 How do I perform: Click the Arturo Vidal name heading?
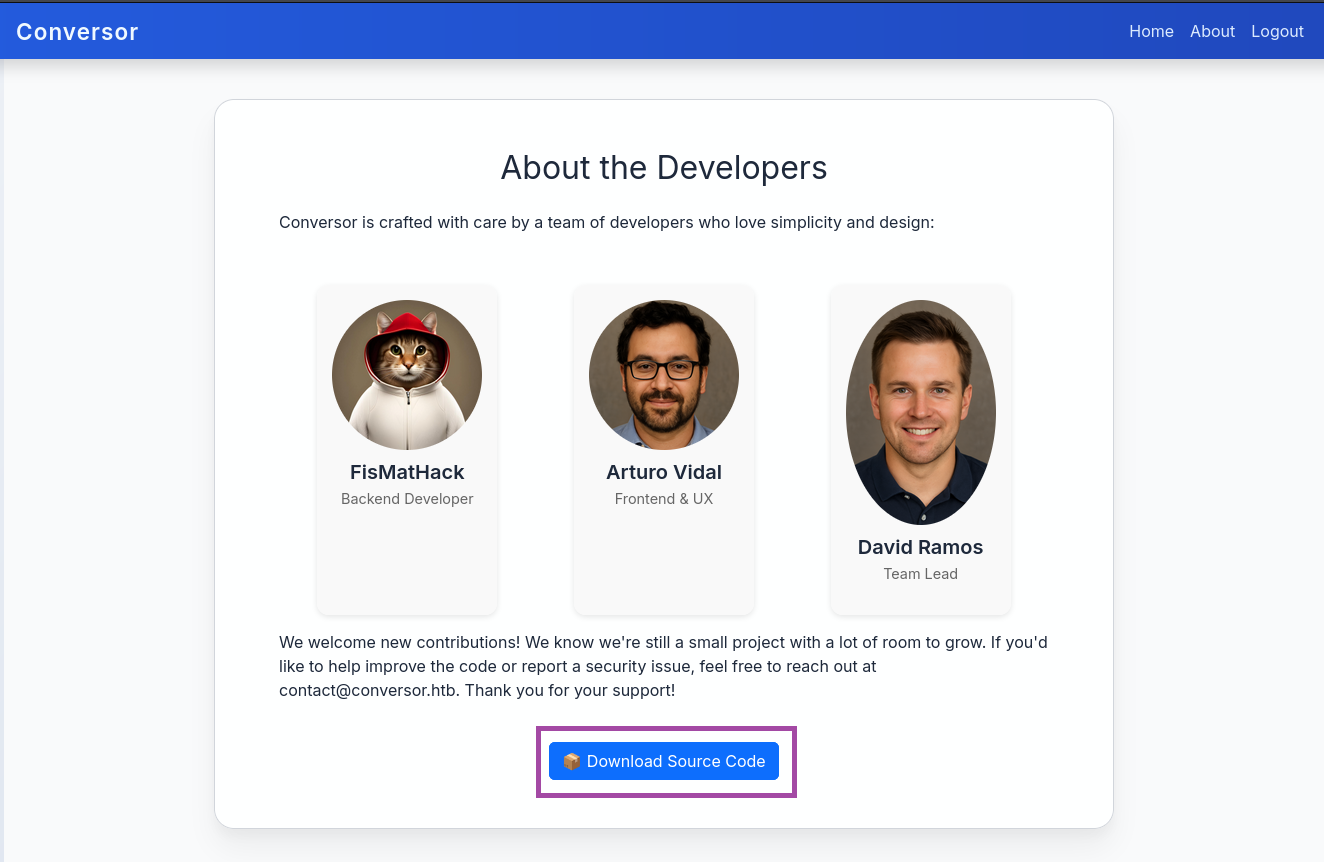pyautogui.click(x=664, y=472)
